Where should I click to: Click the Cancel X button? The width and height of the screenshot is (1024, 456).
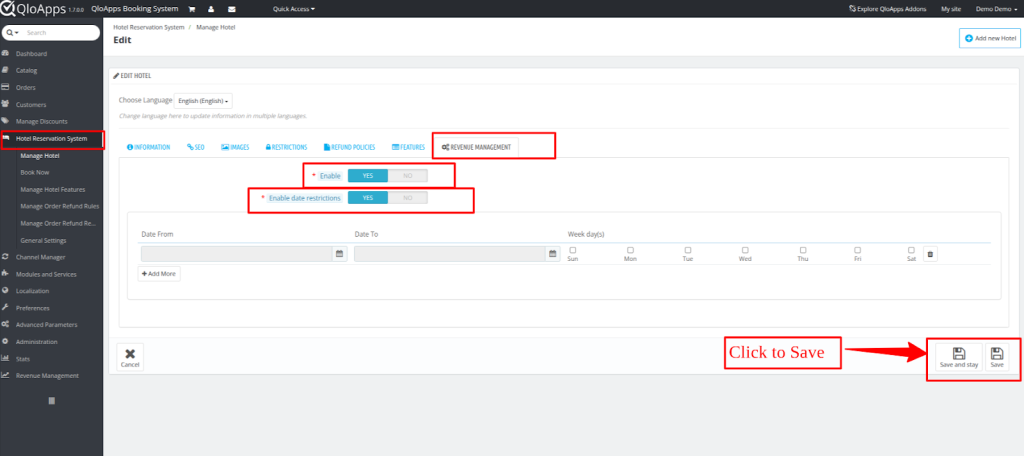pos(130,357)
